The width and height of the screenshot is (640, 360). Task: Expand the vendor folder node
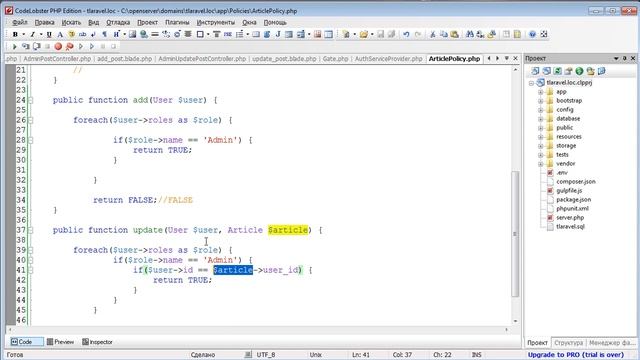(x=540, y=164)
